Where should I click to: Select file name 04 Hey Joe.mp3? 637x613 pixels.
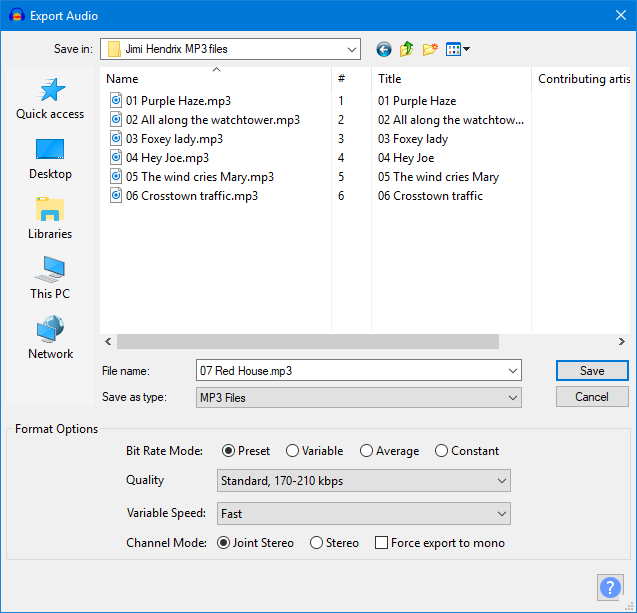(167, 158)
